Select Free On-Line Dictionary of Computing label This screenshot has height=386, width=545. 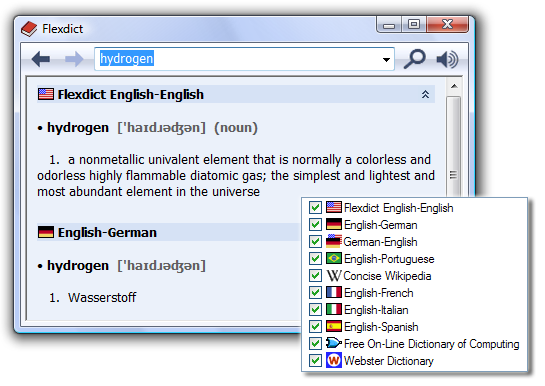point(431,344)
